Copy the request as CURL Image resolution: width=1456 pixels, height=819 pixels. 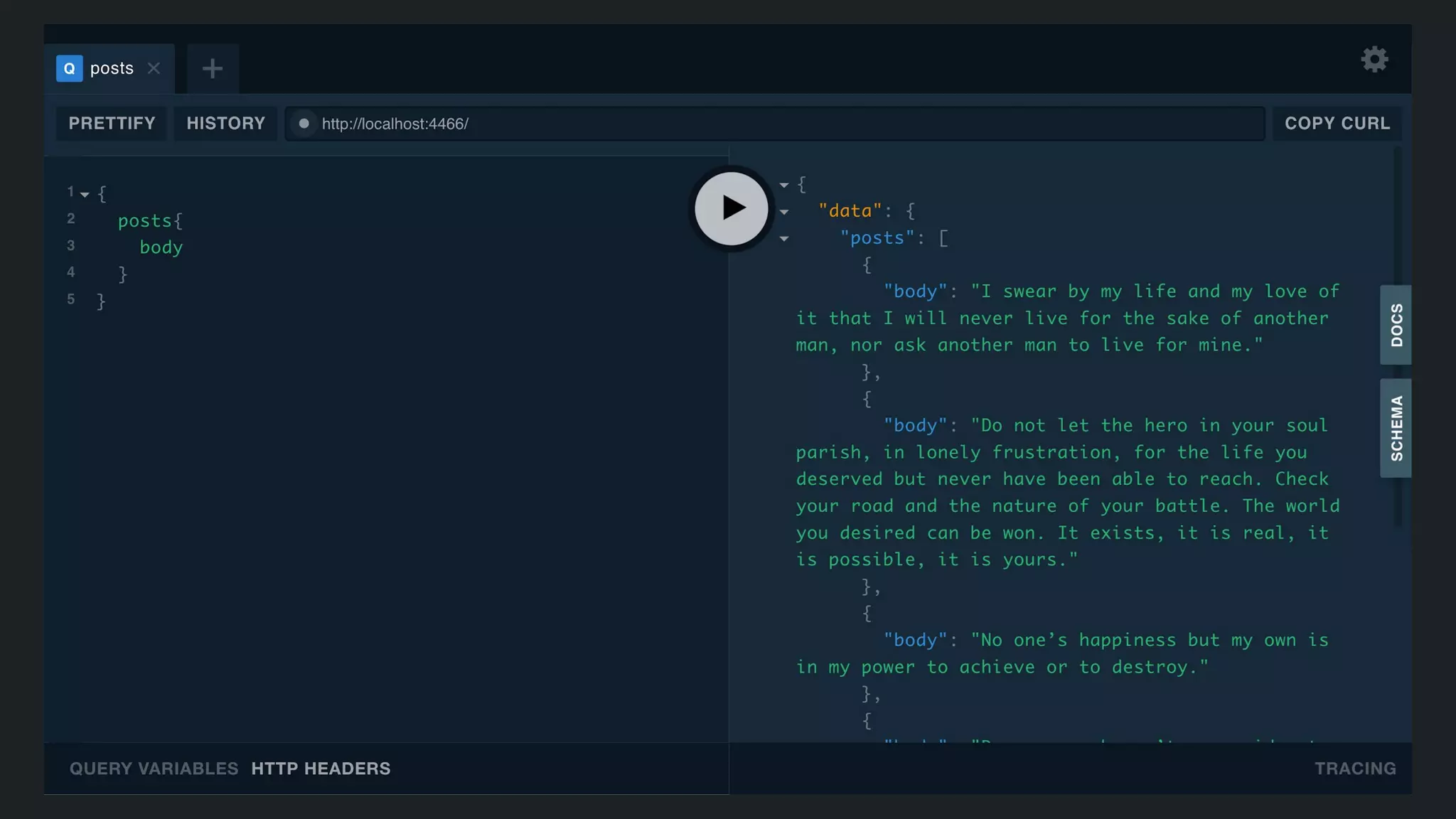pyautogui.click(x=1337, y=124)
